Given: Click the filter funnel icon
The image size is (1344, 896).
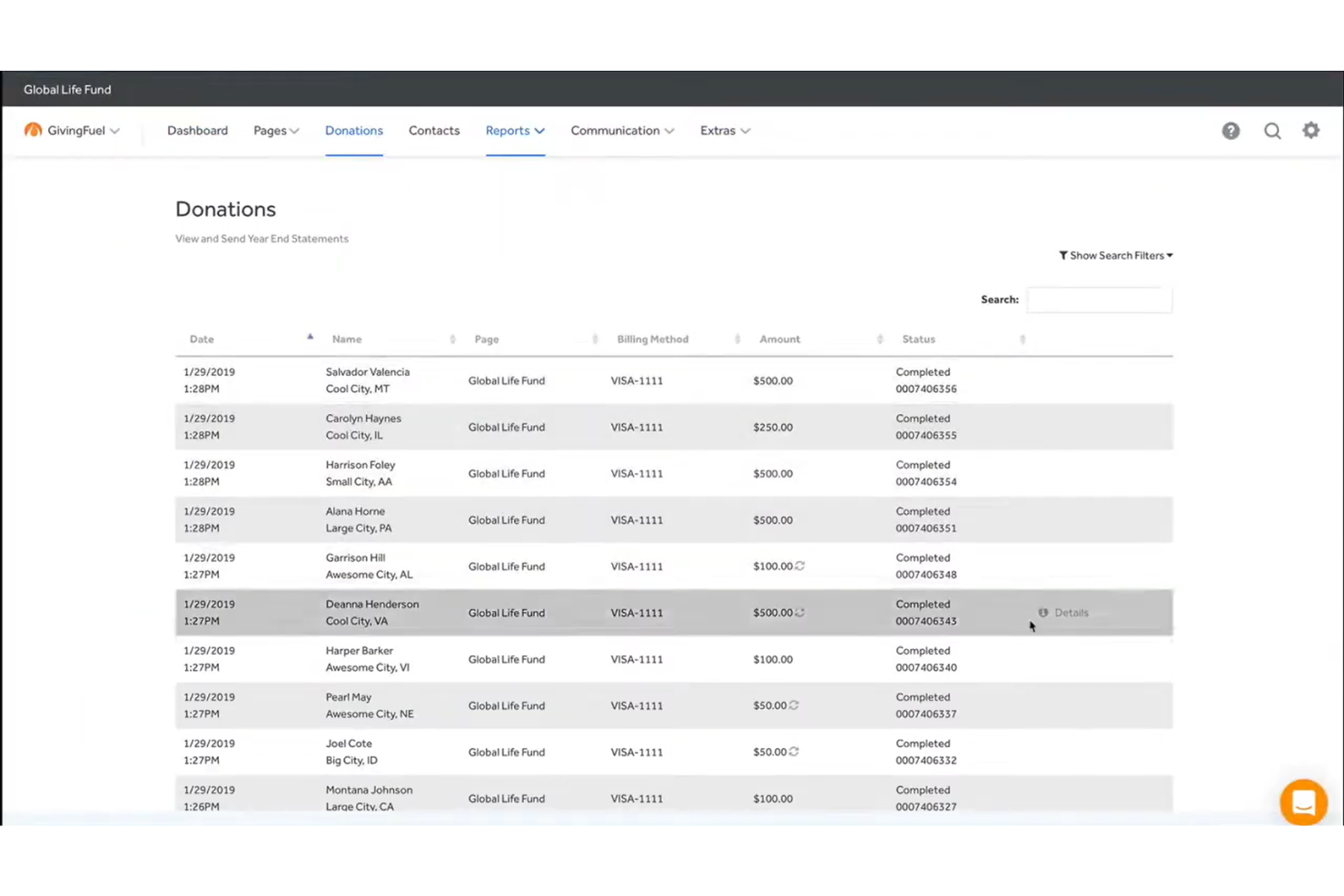Looking at the screenshot, I should pos(1063,255).
